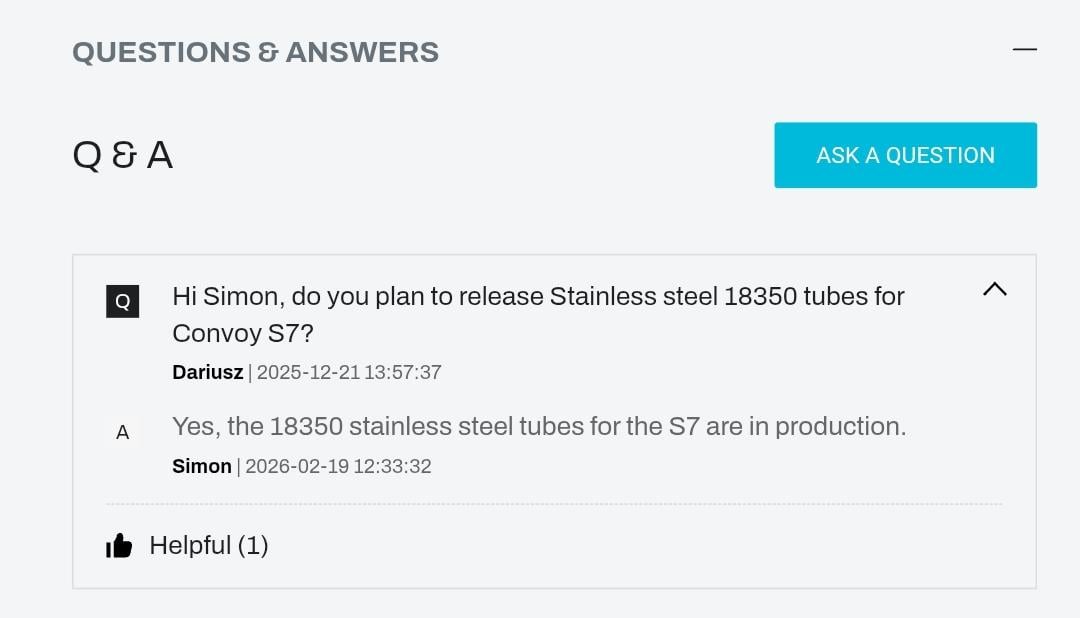This screenshot has height=618, width=1080.
Task: Click the QUESTIONS & ANSWERS section heading
Action: point(255,52)
